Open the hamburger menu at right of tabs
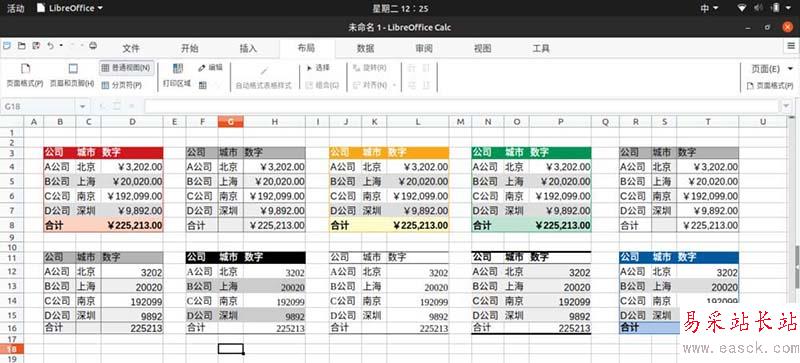Screen dimensions: 800x363 [x=791, y=46]
